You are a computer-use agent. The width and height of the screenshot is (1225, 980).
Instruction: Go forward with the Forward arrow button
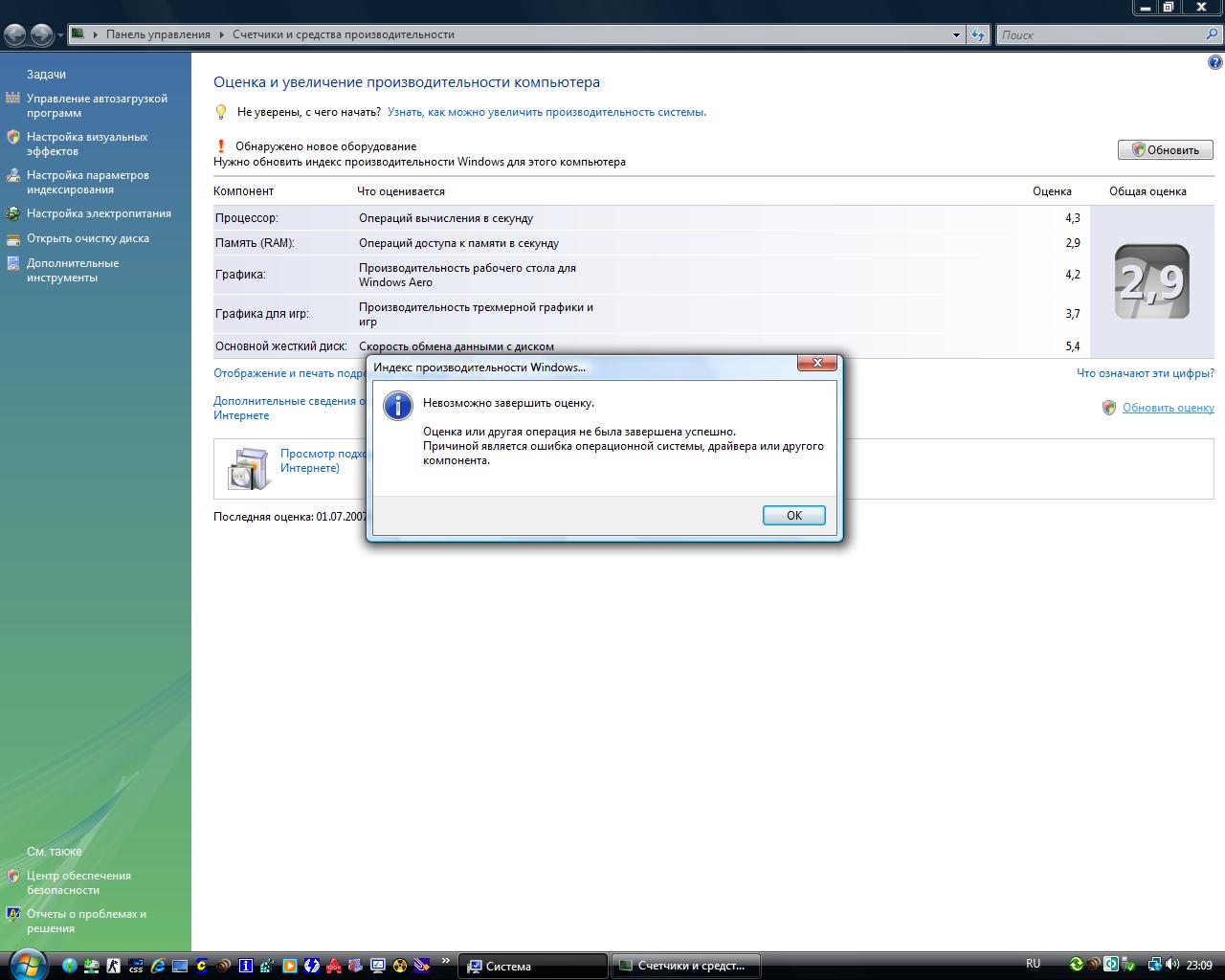41,35
